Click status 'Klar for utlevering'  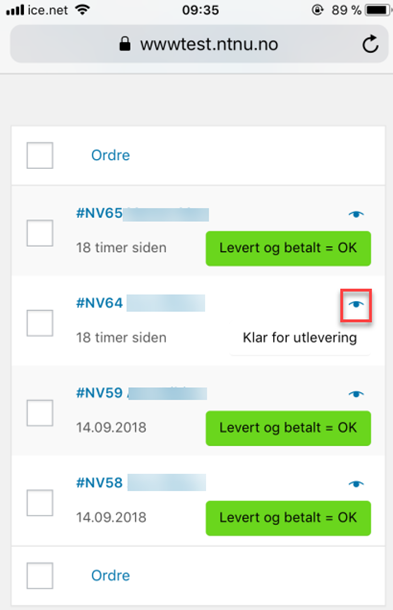pyautogui.click(x=300, y=338)
